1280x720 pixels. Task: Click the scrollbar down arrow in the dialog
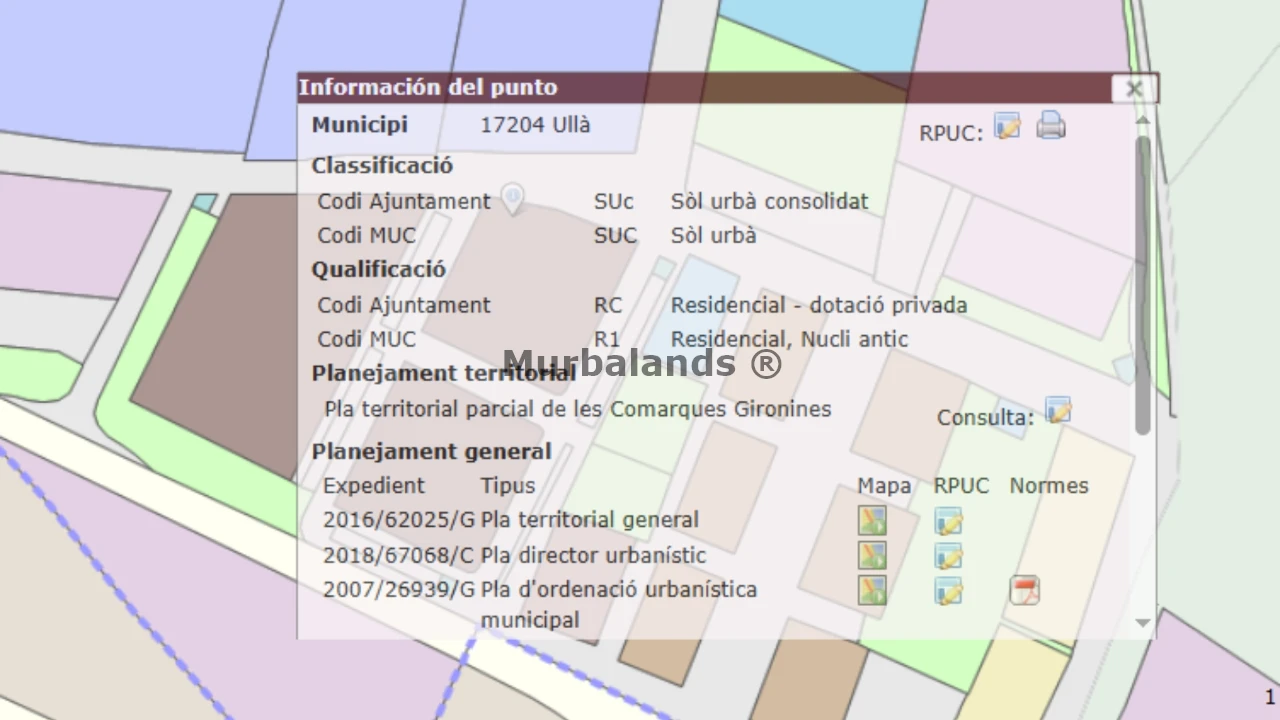[1143, 623]
